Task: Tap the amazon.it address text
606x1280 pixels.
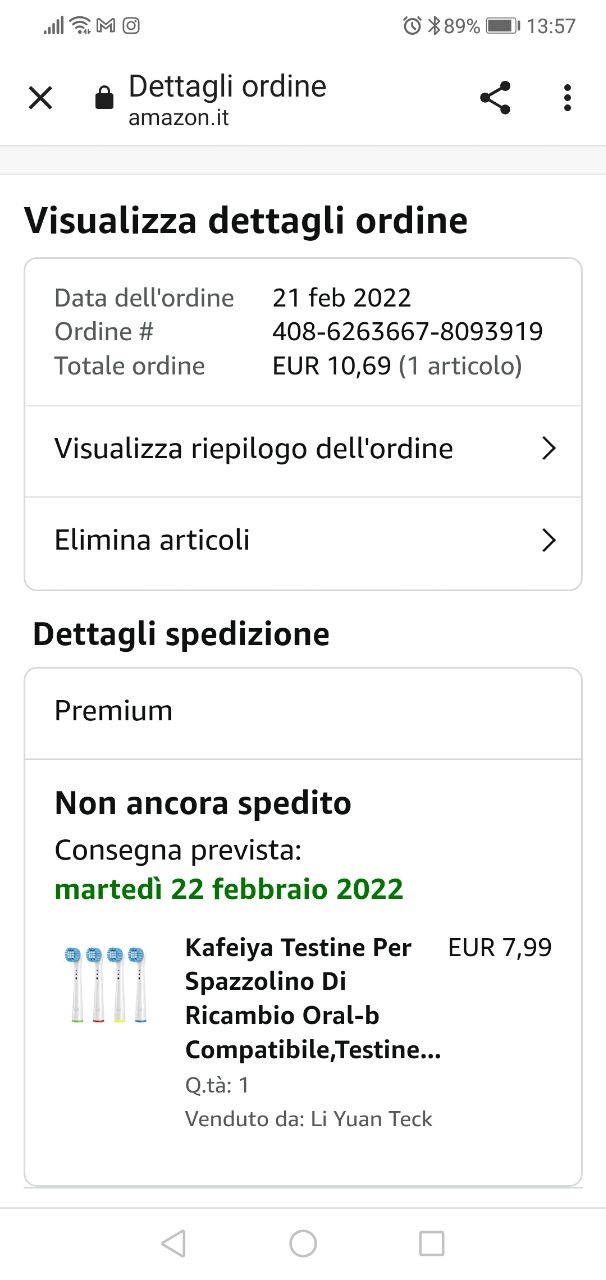Action: tap(178, 117)
